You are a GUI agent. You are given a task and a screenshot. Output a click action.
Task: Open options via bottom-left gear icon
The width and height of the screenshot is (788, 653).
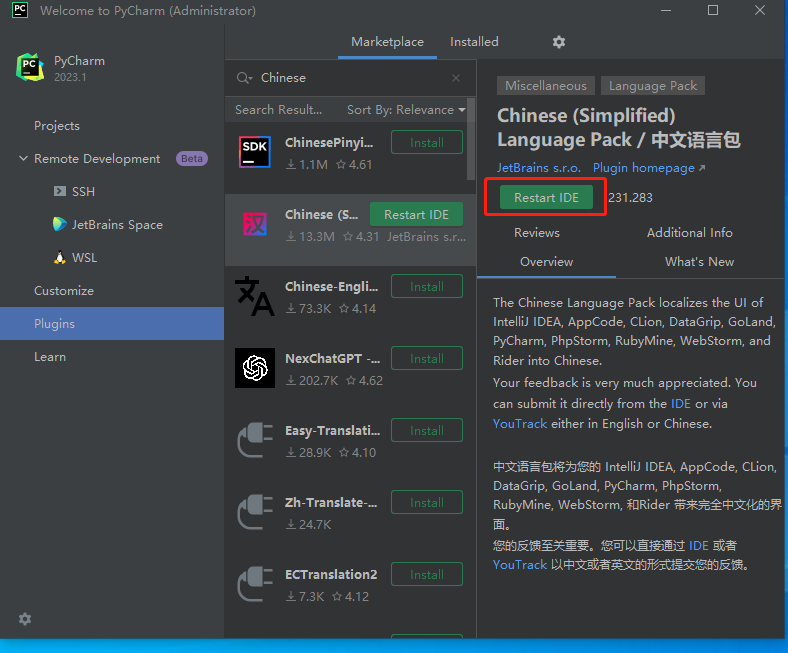click(x=25, y=619)
